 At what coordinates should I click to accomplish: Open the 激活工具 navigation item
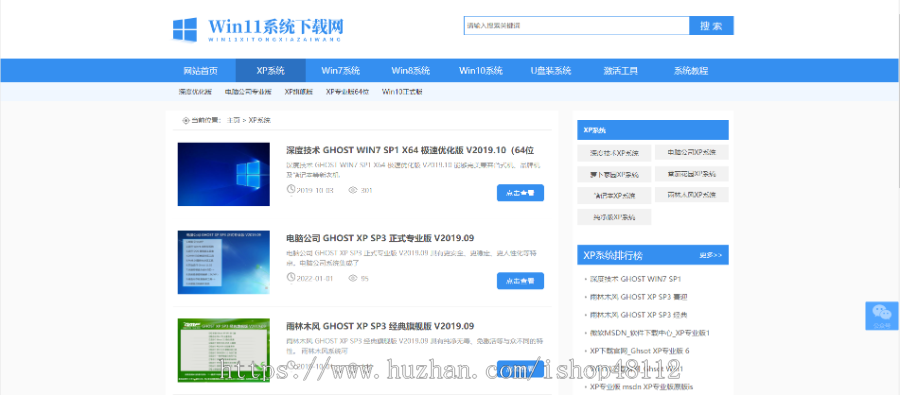pos(620,71)
